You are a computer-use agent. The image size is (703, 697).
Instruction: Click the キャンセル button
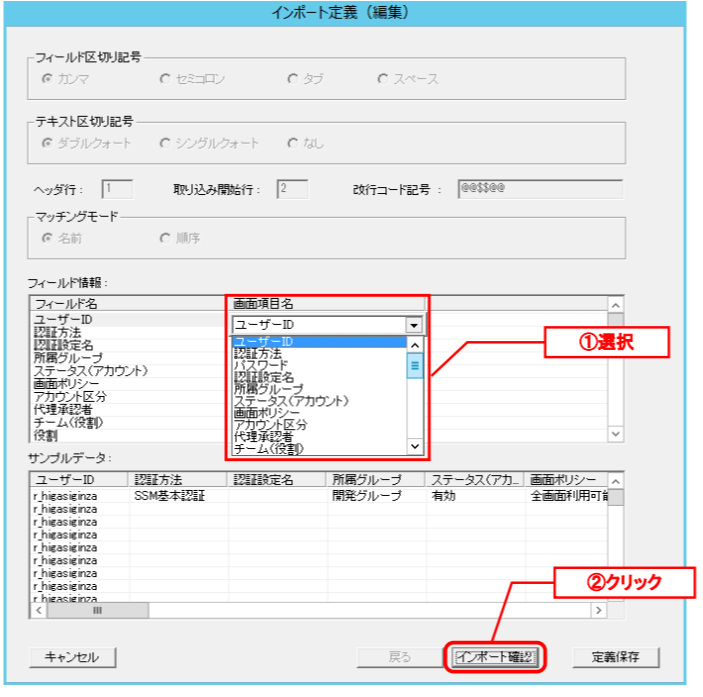(73, 658)
